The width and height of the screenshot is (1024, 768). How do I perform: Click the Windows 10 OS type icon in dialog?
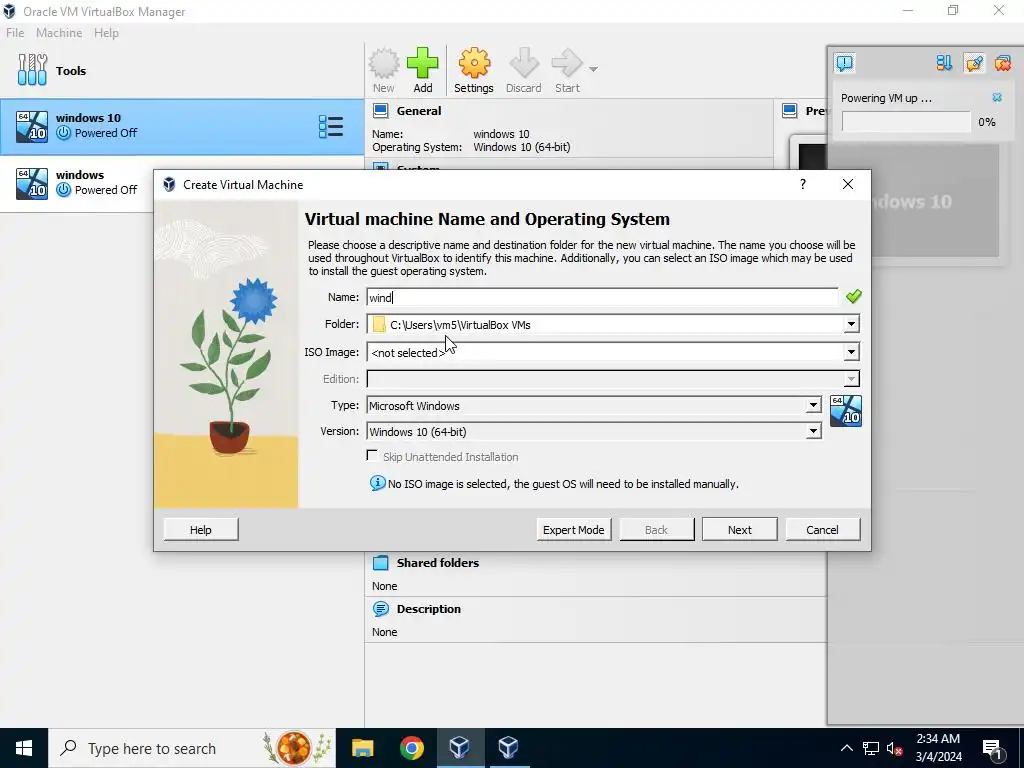(x=846, y=411)
